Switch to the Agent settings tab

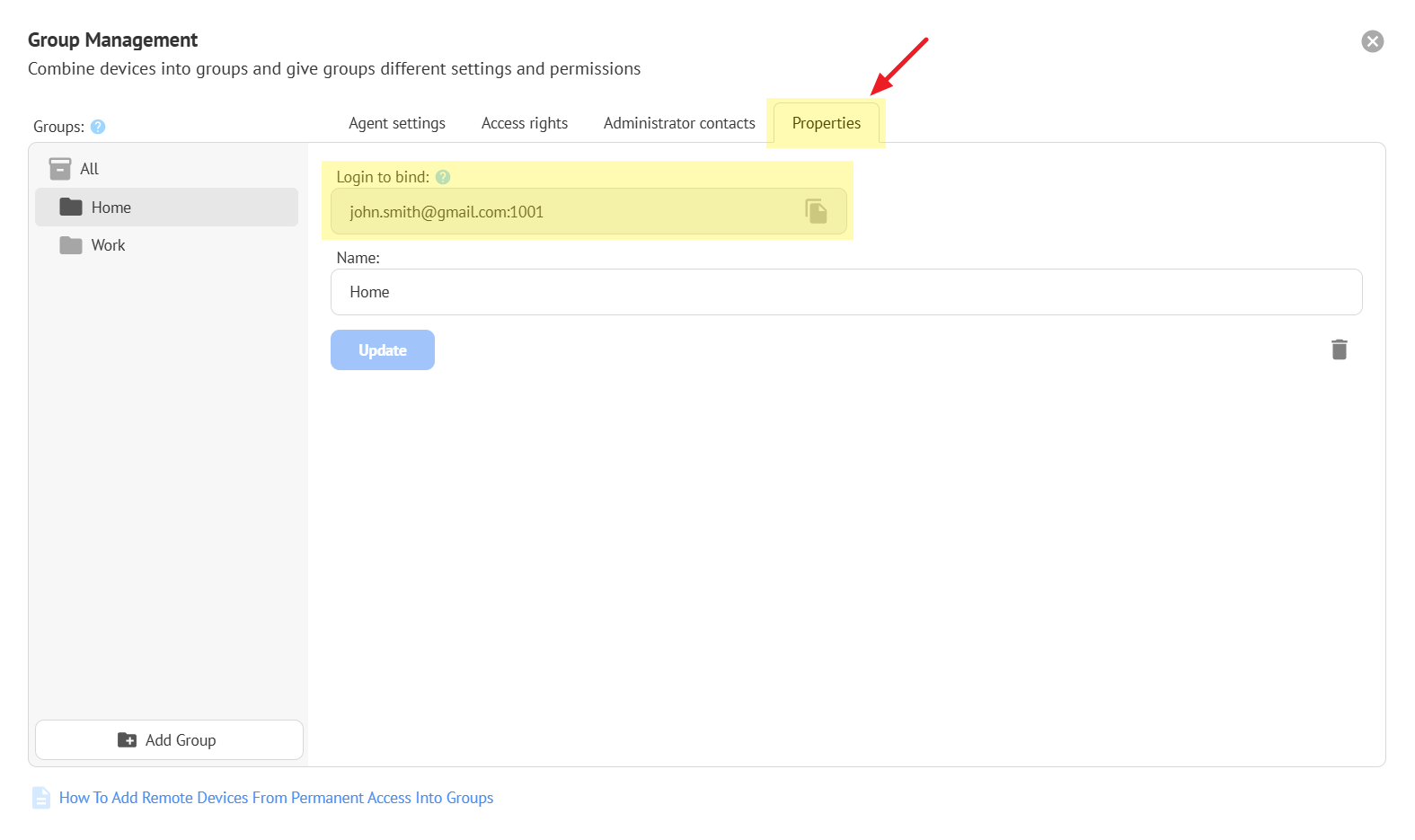397,123
